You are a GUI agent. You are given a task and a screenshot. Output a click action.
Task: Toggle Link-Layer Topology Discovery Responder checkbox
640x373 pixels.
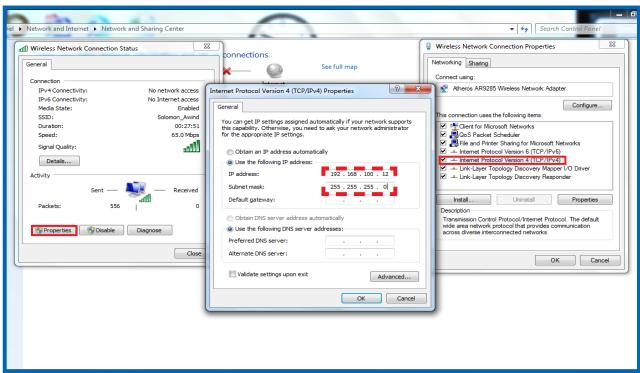(x=443, y=177)
